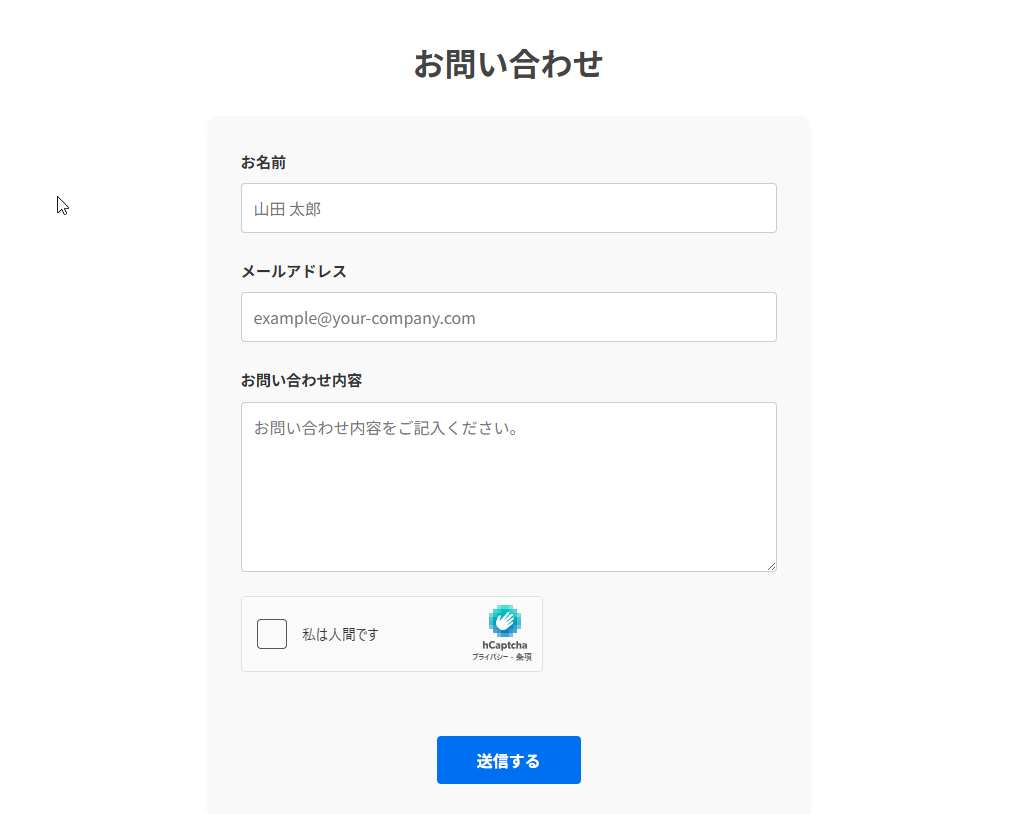Focus the お名前 text input field
The image size is (1030, 814).
coord(508,208)
